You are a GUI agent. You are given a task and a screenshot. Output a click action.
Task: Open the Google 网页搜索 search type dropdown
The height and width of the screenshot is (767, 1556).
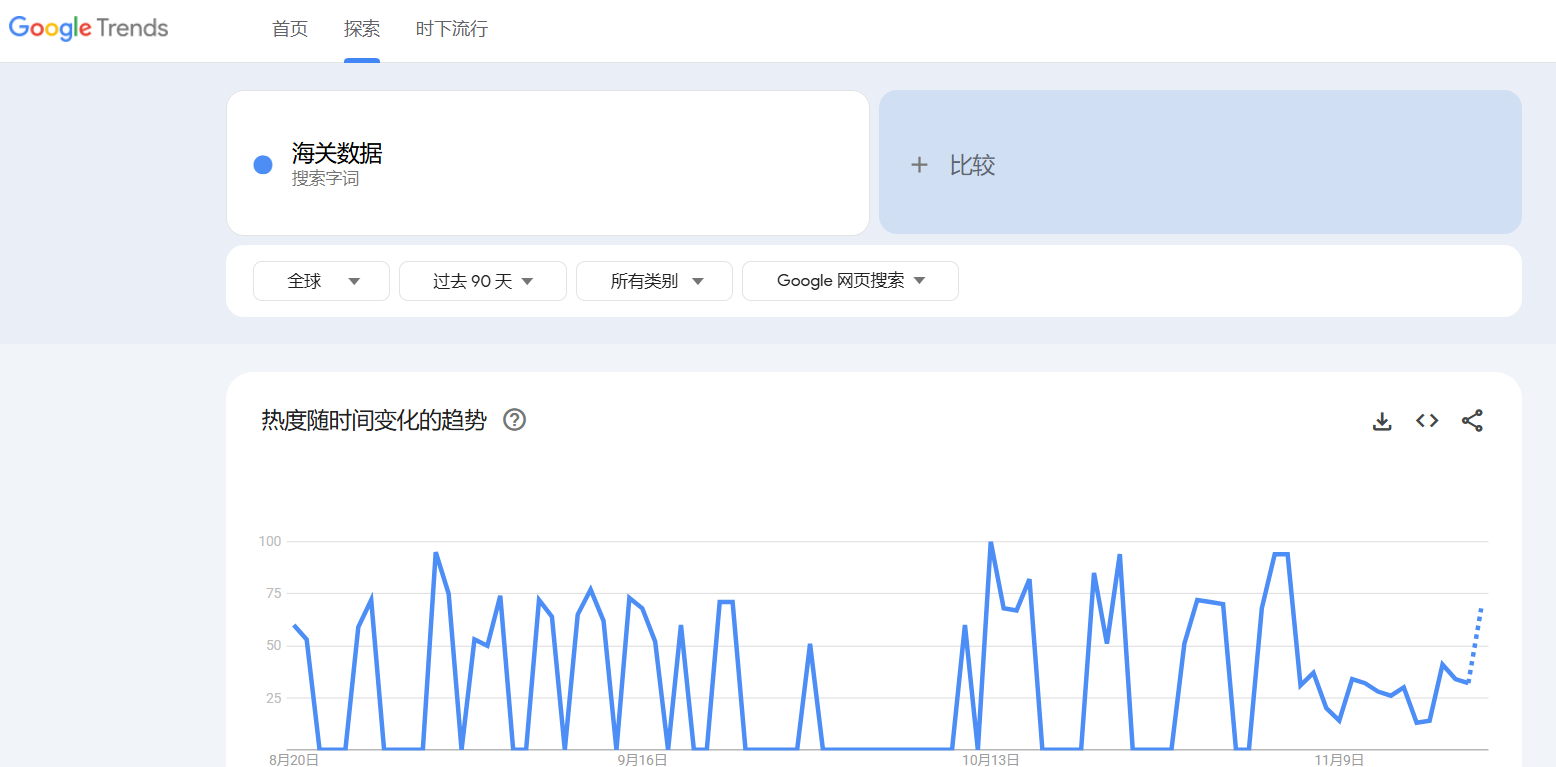(x=850, y=281)
